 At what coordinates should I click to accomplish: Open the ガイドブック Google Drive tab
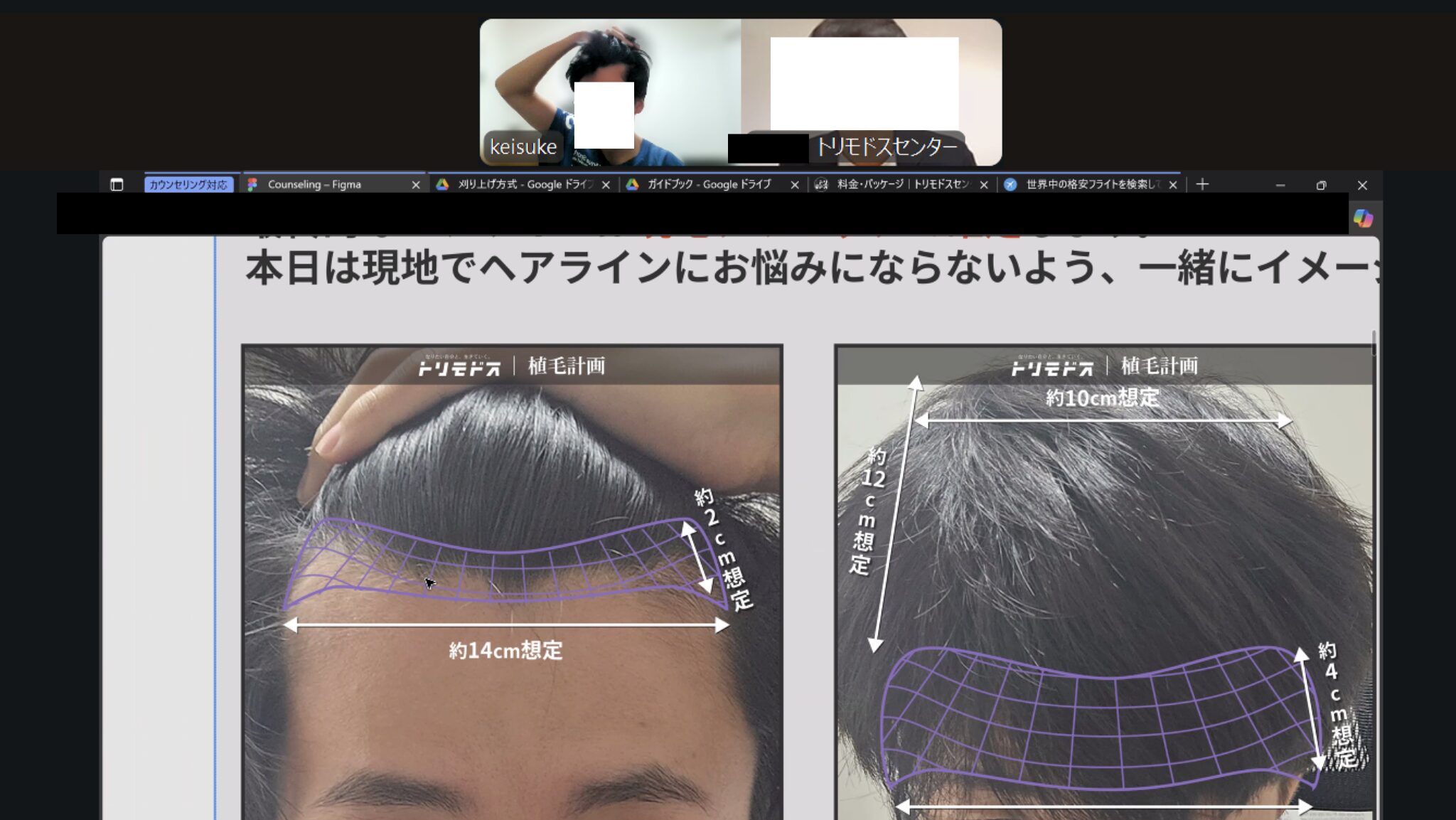point(708,185)
